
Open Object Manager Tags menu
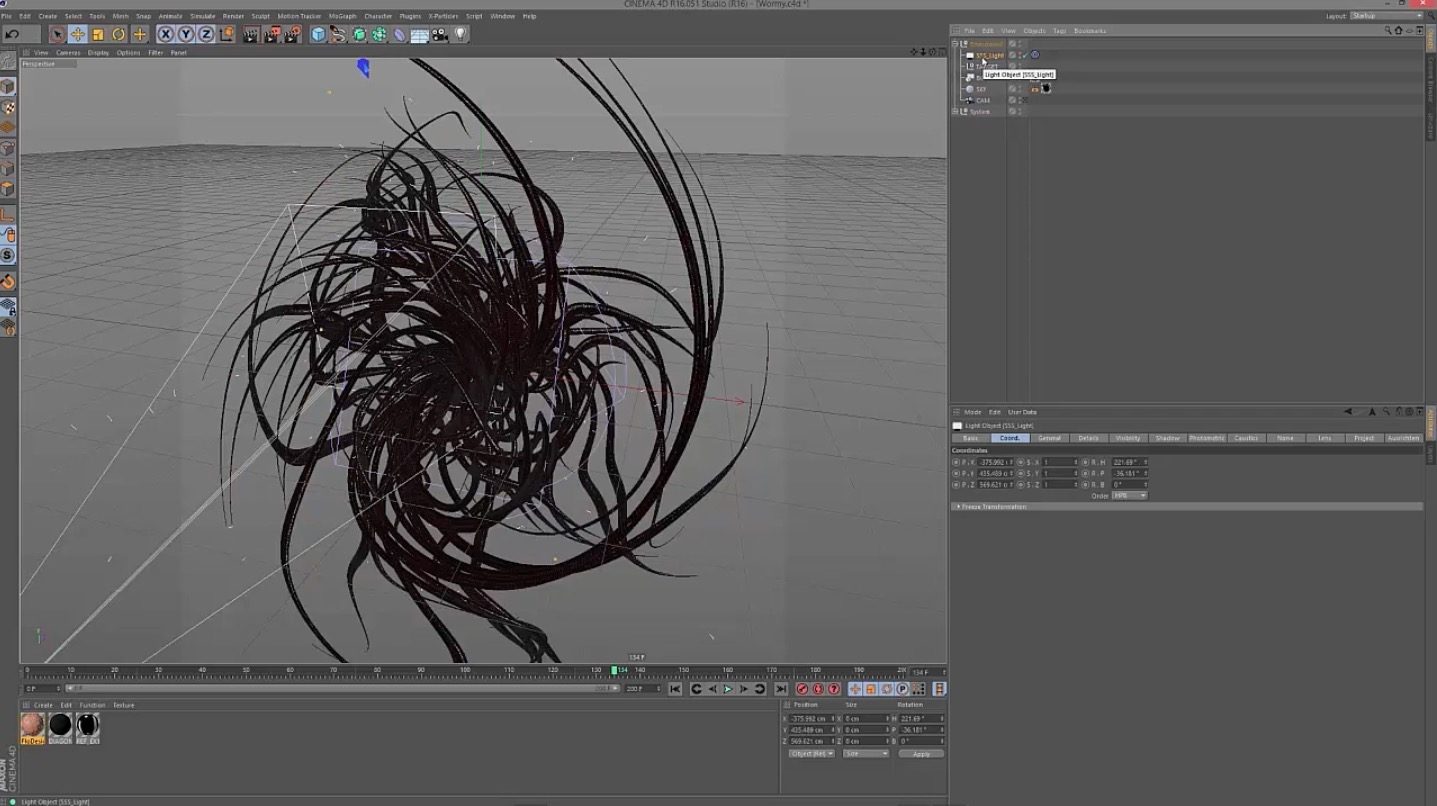tap(1059, 31)
